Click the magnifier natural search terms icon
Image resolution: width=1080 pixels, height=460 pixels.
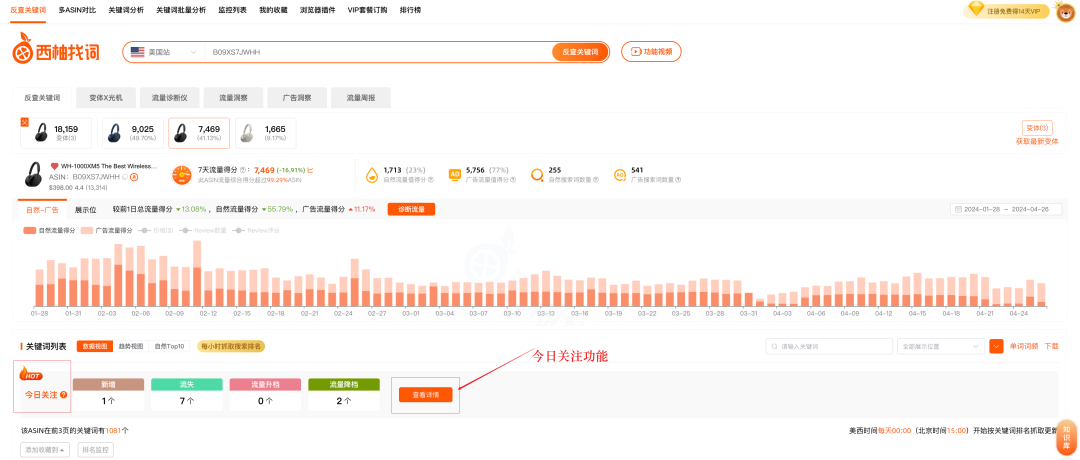coord(537,175)
